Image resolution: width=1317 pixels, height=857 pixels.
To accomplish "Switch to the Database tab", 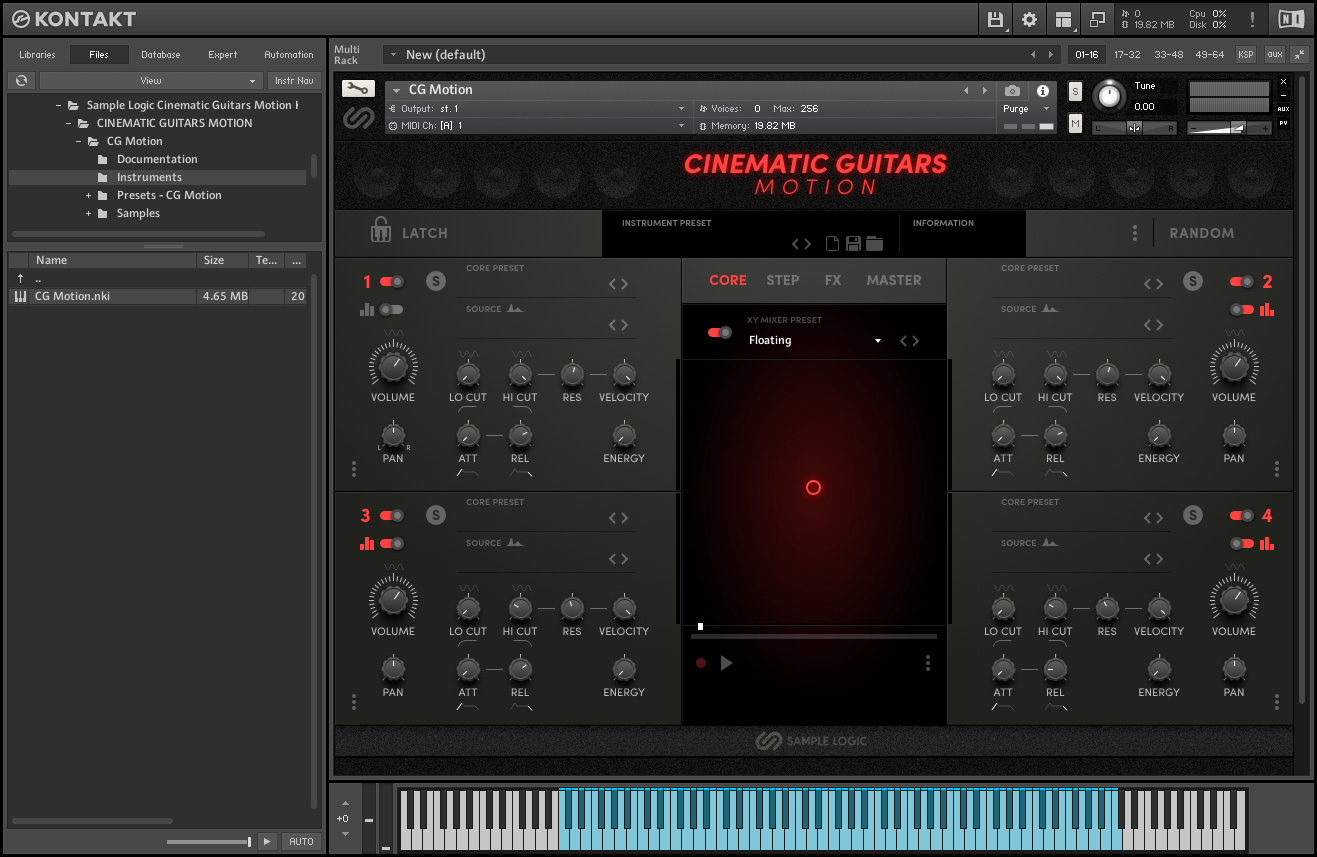I will pos(160,55).
